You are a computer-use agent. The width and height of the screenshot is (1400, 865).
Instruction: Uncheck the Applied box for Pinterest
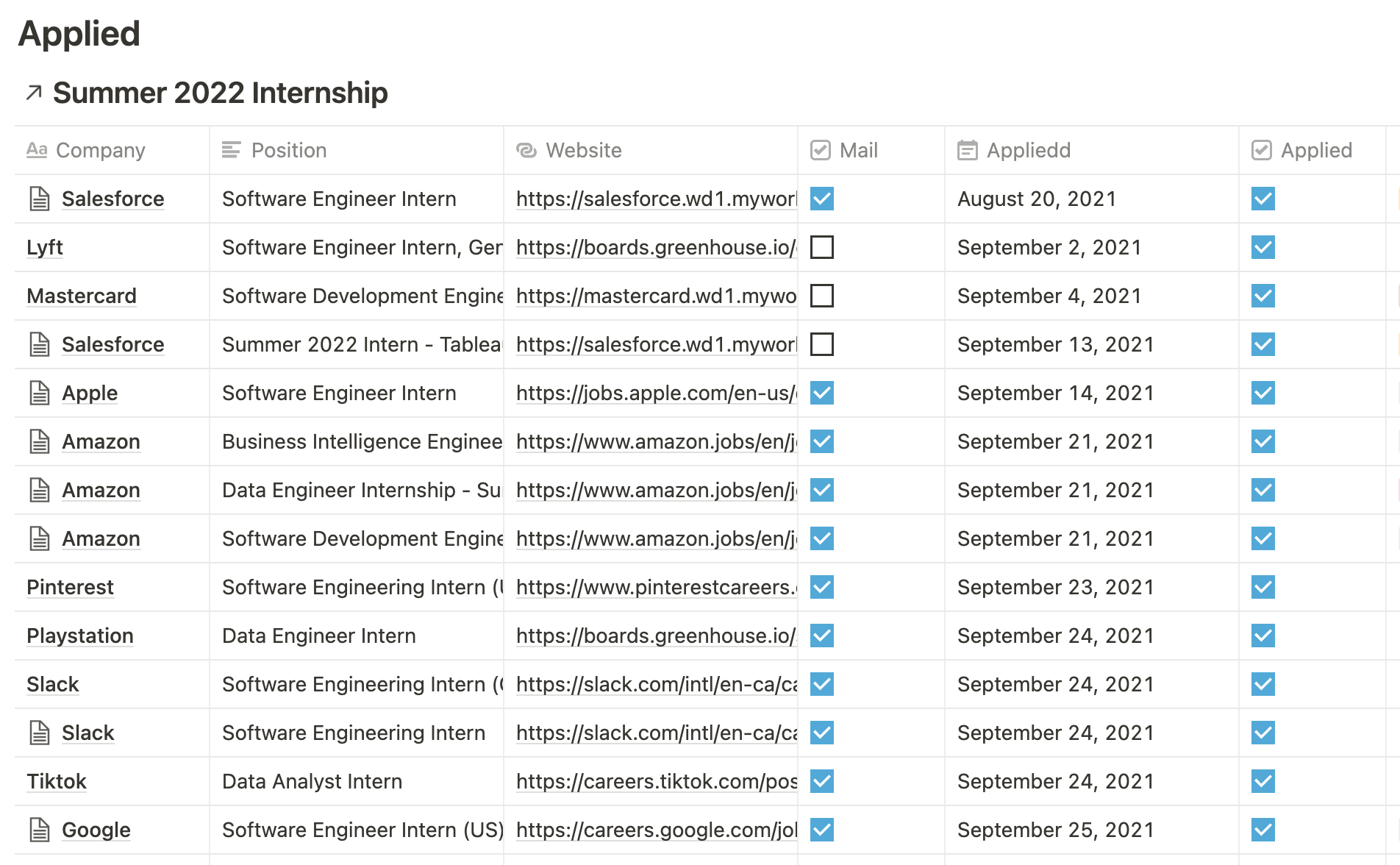(x=1263, y=587)
